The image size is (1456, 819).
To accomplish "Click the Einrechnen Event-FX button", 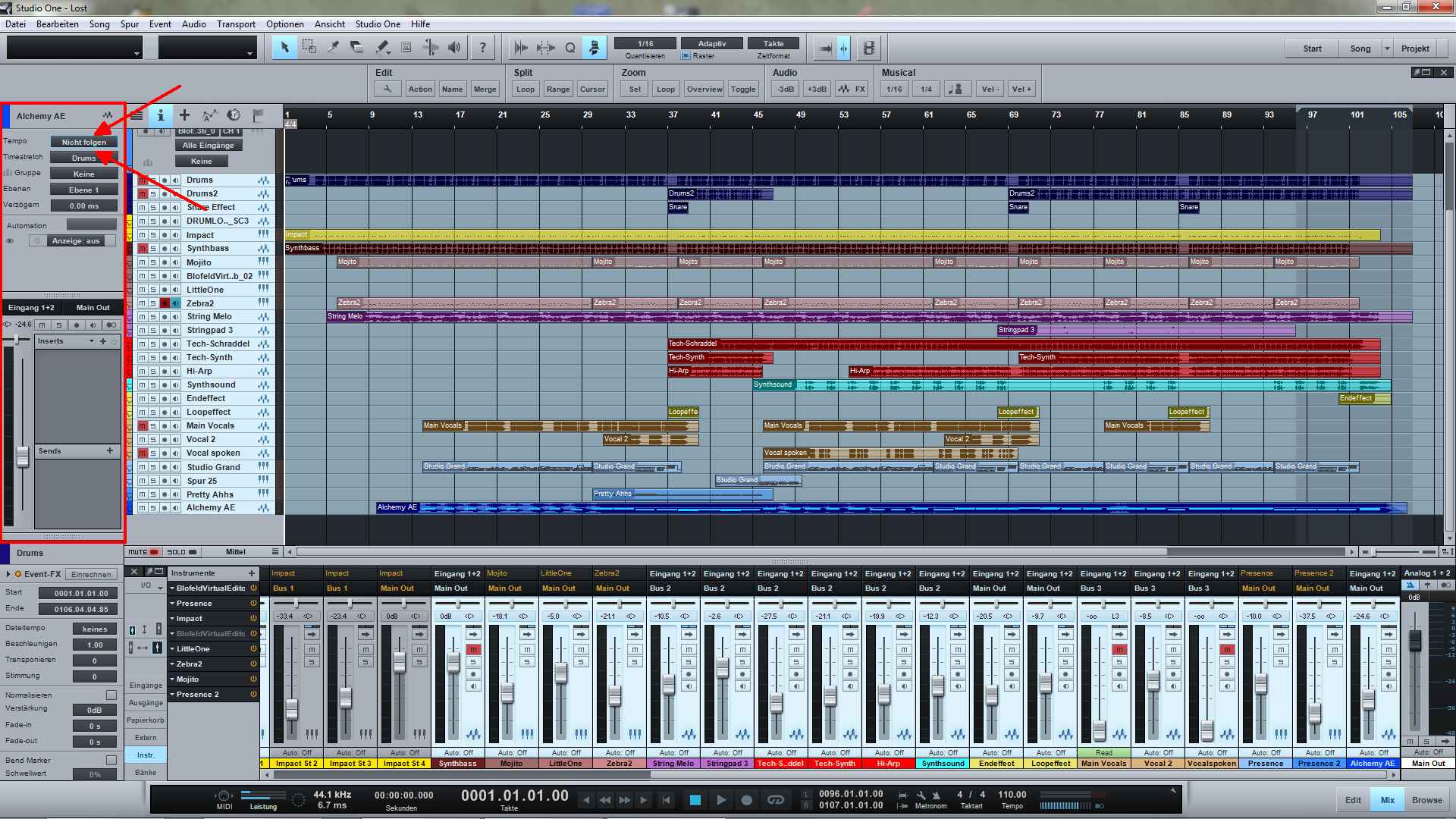I will pyautogui.click(x=92, y=575).
